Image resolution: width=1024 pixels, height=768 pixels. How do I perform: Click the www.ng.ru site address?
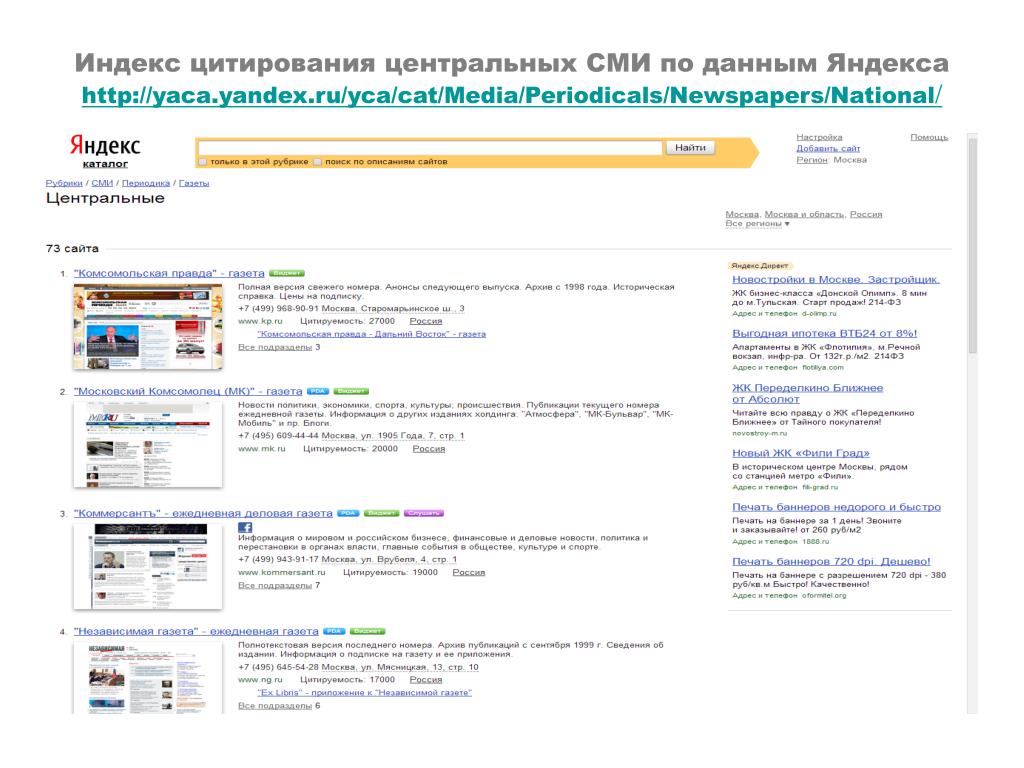tap(260, 680)
